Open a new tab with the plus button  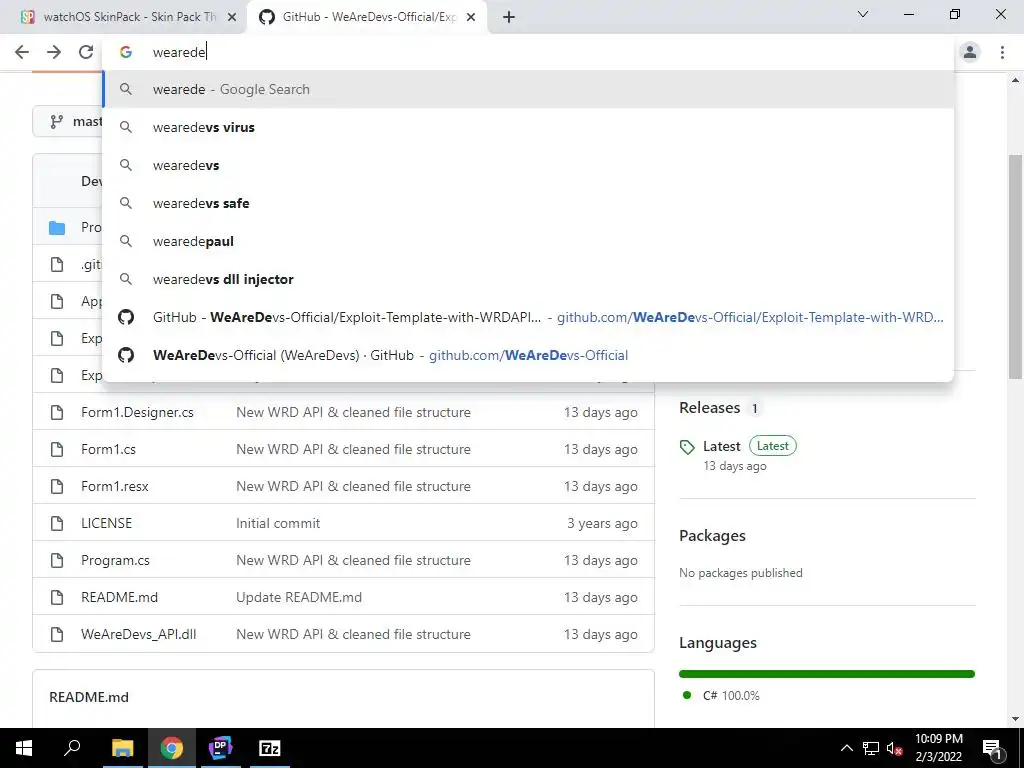(509, 17)
